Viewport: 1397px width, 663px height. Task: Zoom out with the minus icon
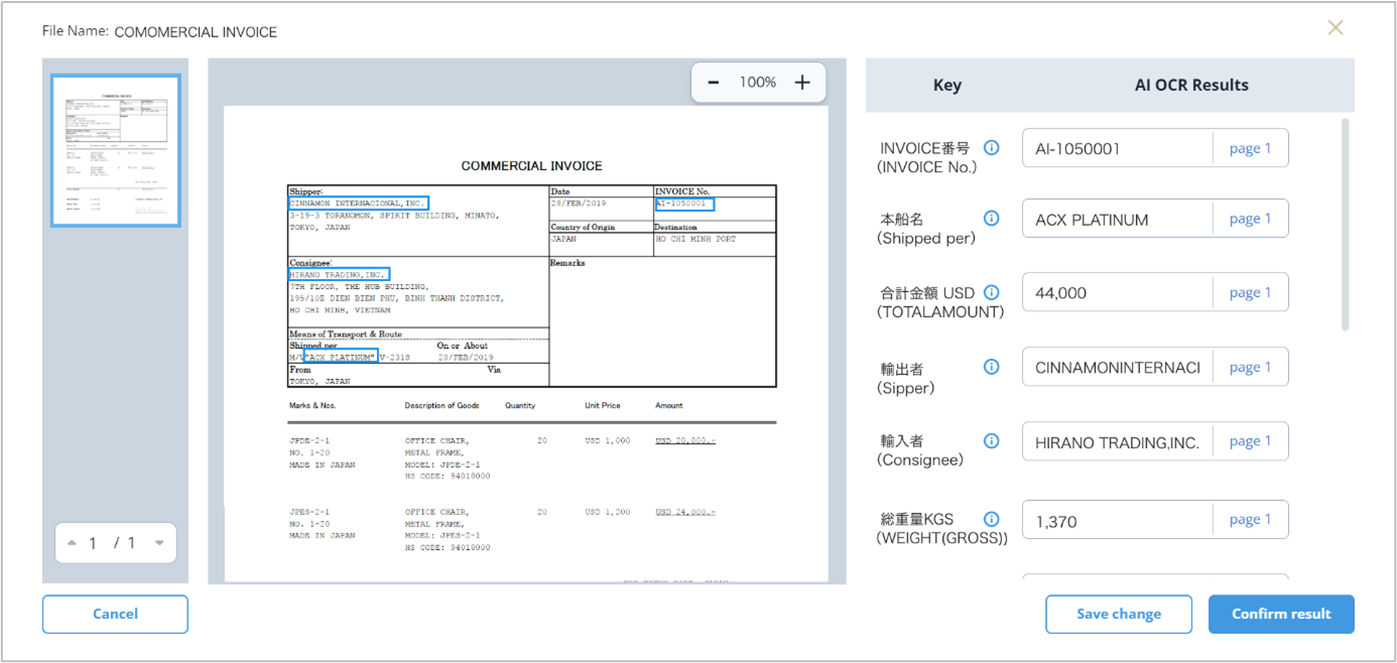[713, 83]
